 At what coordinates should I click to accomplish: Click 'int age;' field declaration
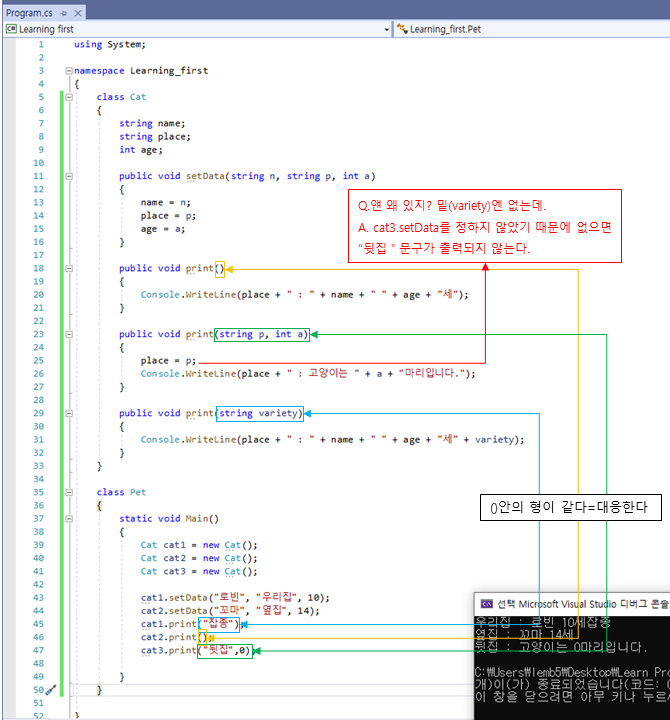(x=141, y=150)
